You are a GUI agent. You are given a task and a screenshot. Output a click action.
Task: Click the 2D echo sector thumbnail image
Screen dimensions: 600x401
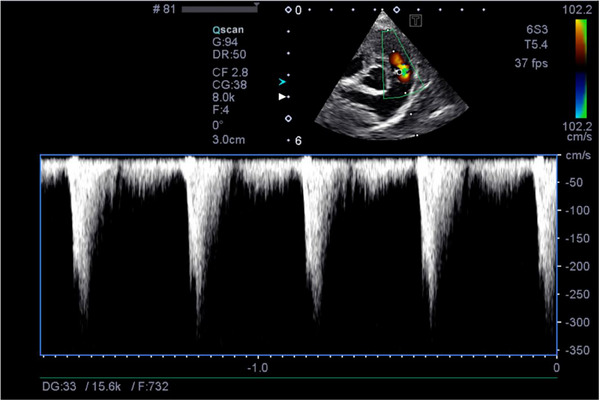(x=391, y=77)
